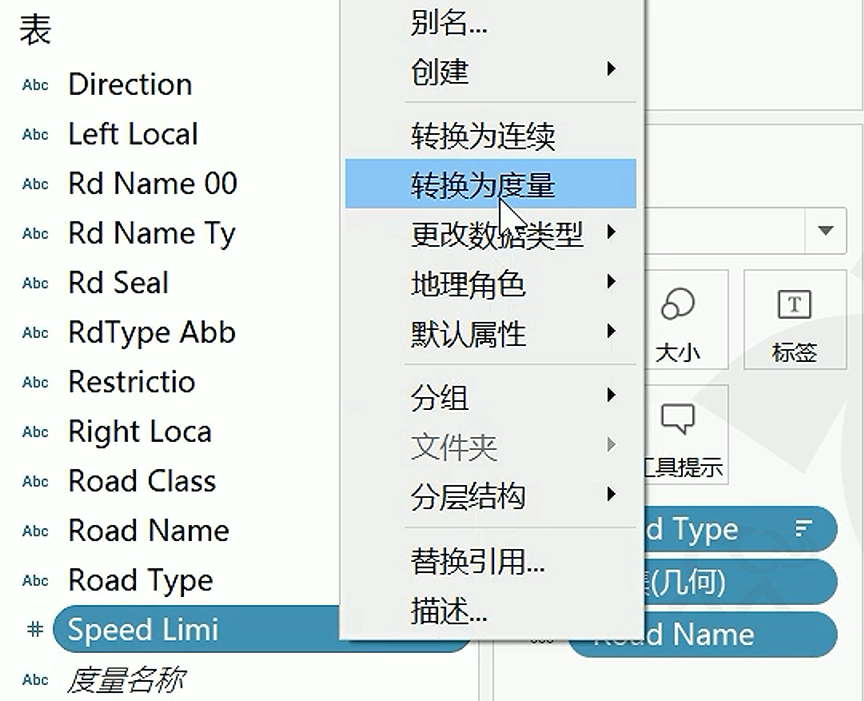Click the Abc icon beside Road Class

pos(35,481)
